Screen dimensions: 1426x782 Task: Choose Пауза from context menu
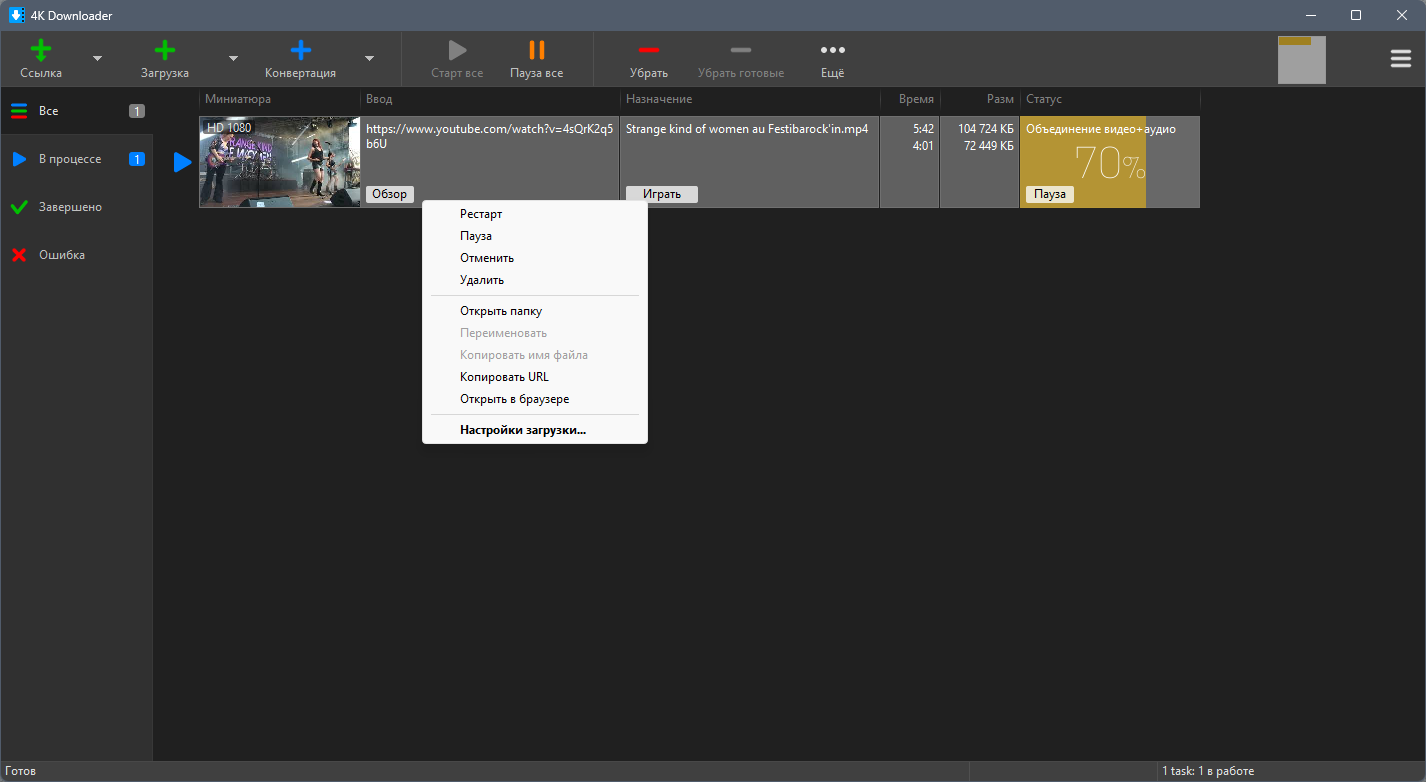[535, 236]
